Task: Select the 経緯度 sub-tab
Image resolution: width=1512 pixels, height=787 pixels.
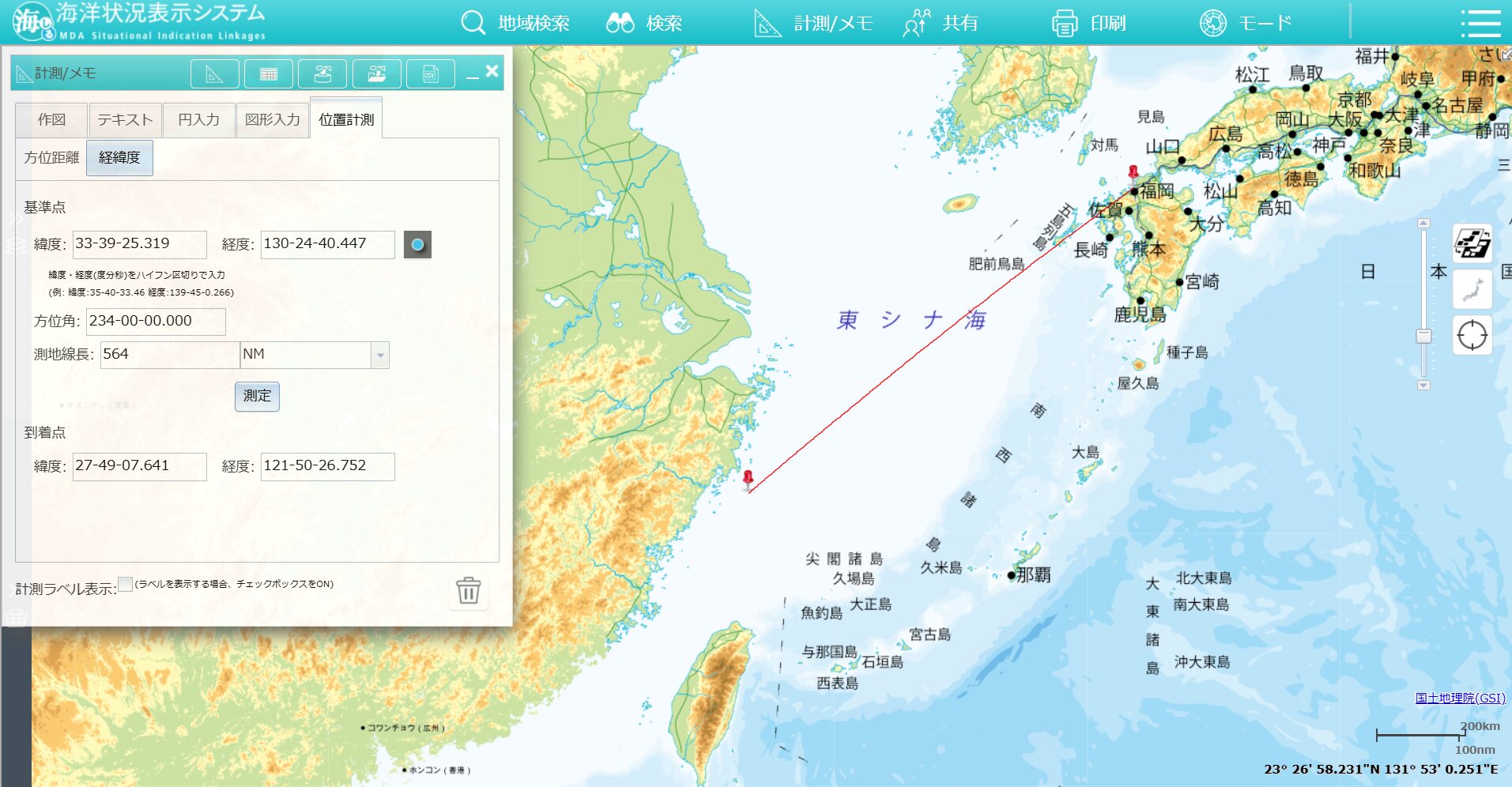Action: (119, 158)
